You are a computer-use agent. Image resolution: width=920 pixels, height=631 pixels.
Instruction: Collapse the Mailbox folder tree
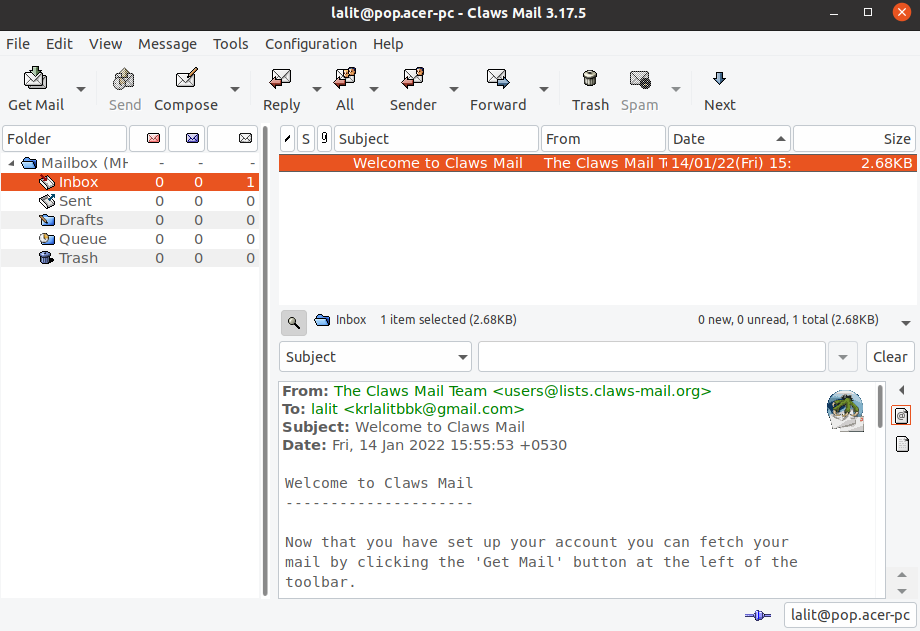click(x=12, y=163)
